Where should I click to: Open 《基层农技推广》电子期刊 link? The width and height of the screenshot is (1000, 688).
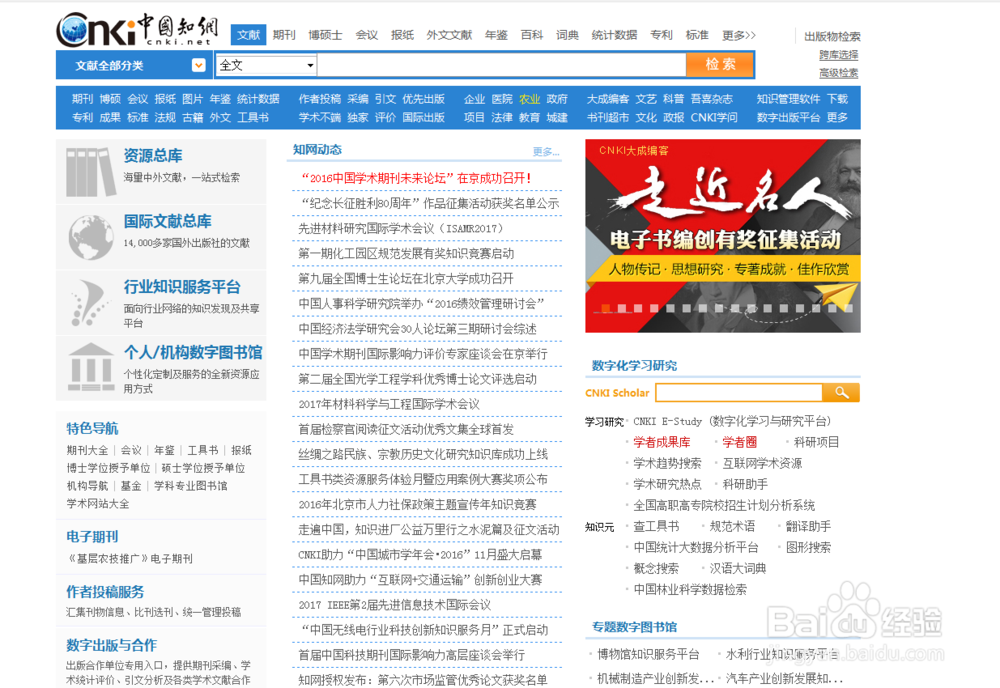(x=130, y=559)
